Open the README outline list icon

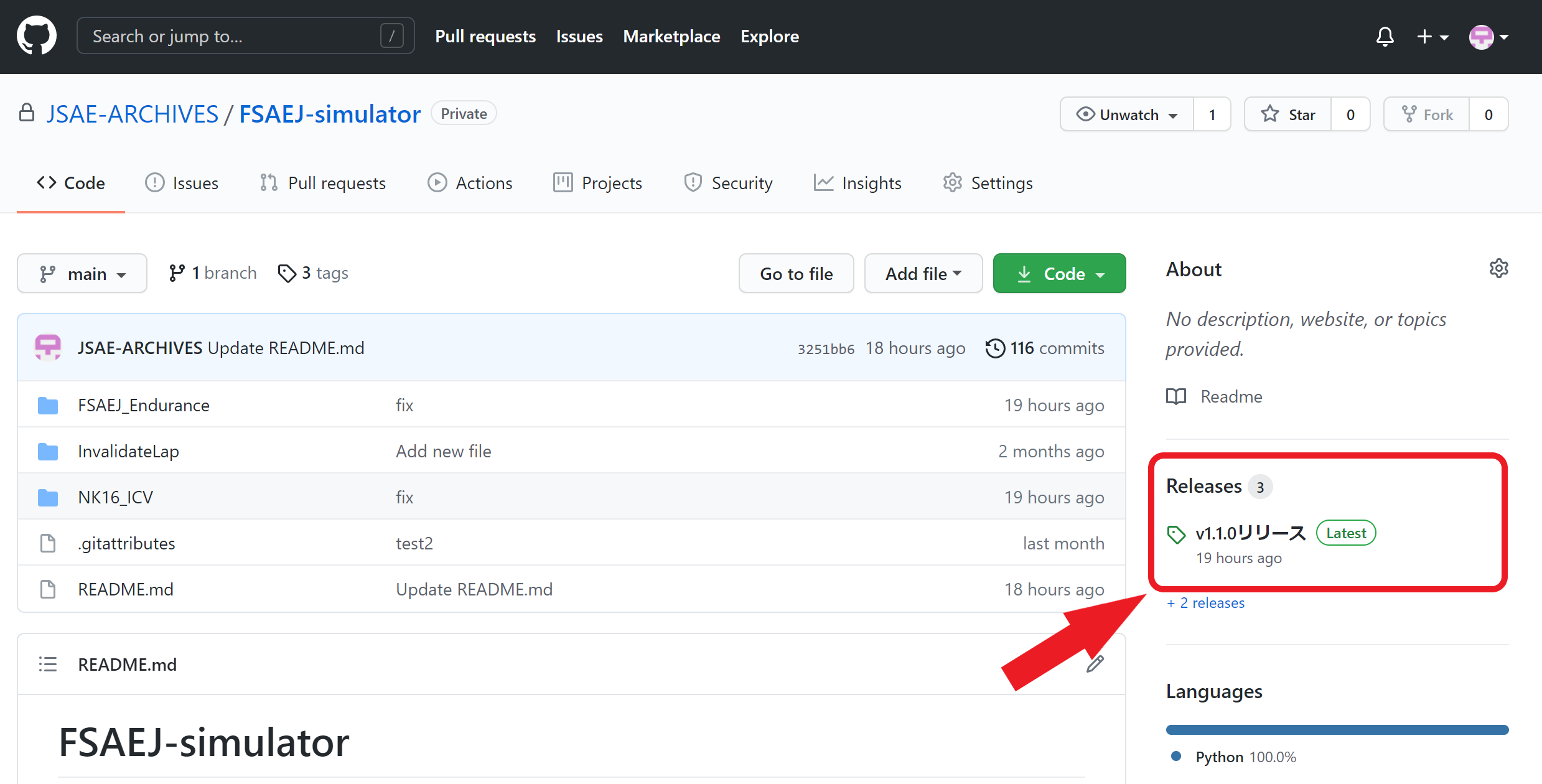(48, 665)
